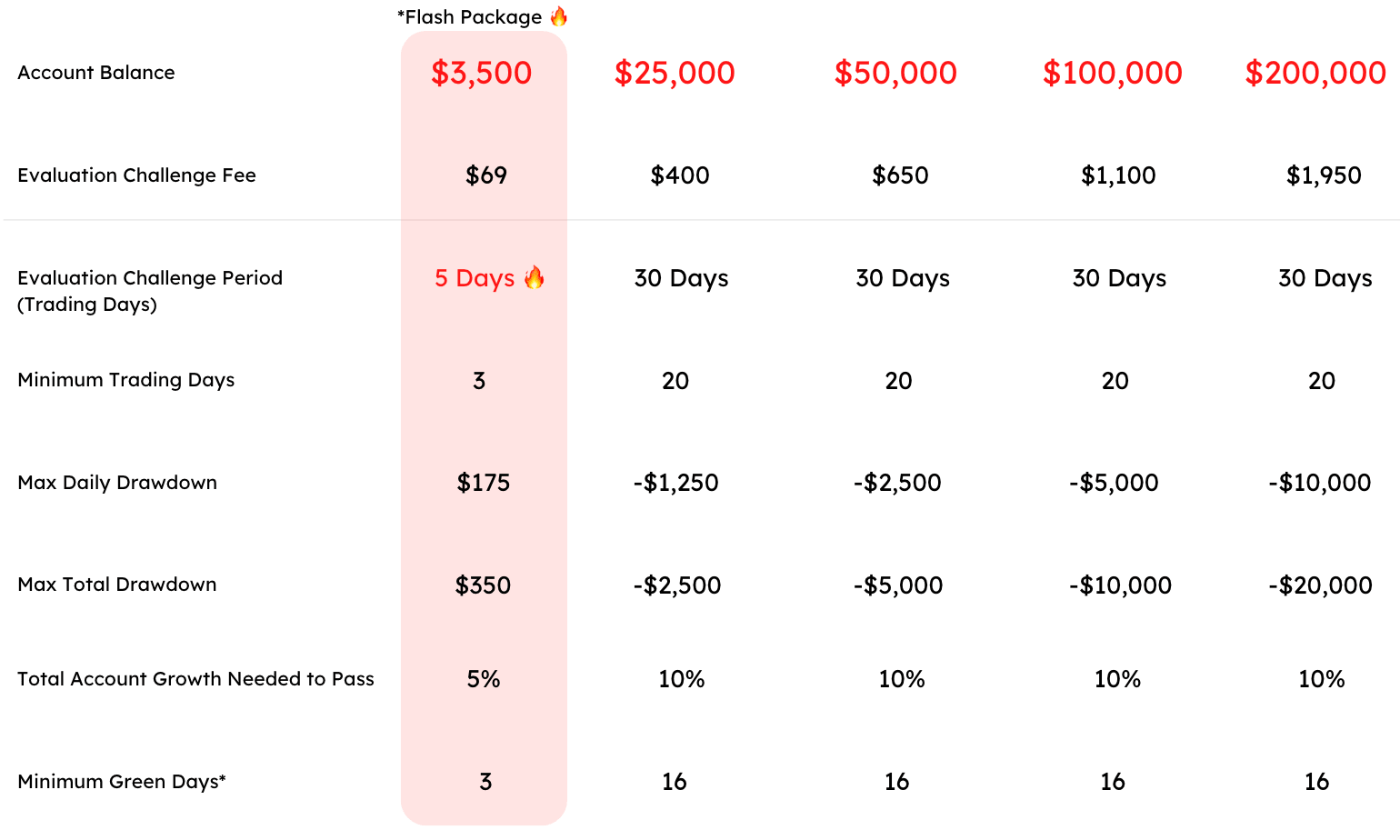This screenshot has width=1400, height=840.
Task: Select the $25,000 account balance
Action: point(675,73)
